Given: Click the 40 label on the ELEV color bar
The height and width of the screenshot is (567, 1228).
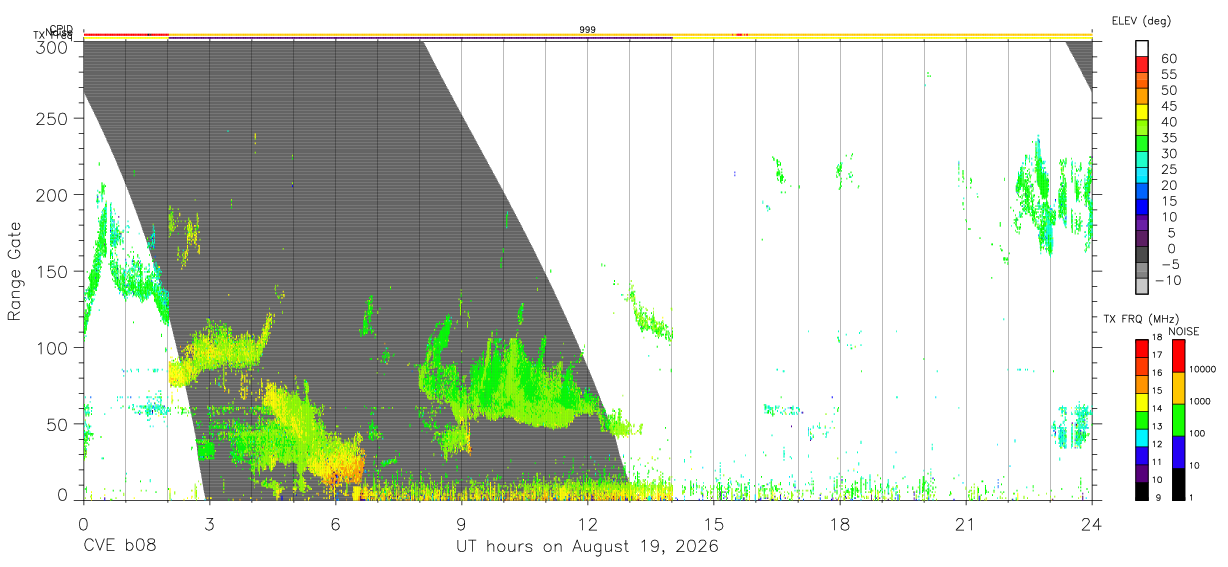Looking at the screenshot, I should (x=1168, y=122).
